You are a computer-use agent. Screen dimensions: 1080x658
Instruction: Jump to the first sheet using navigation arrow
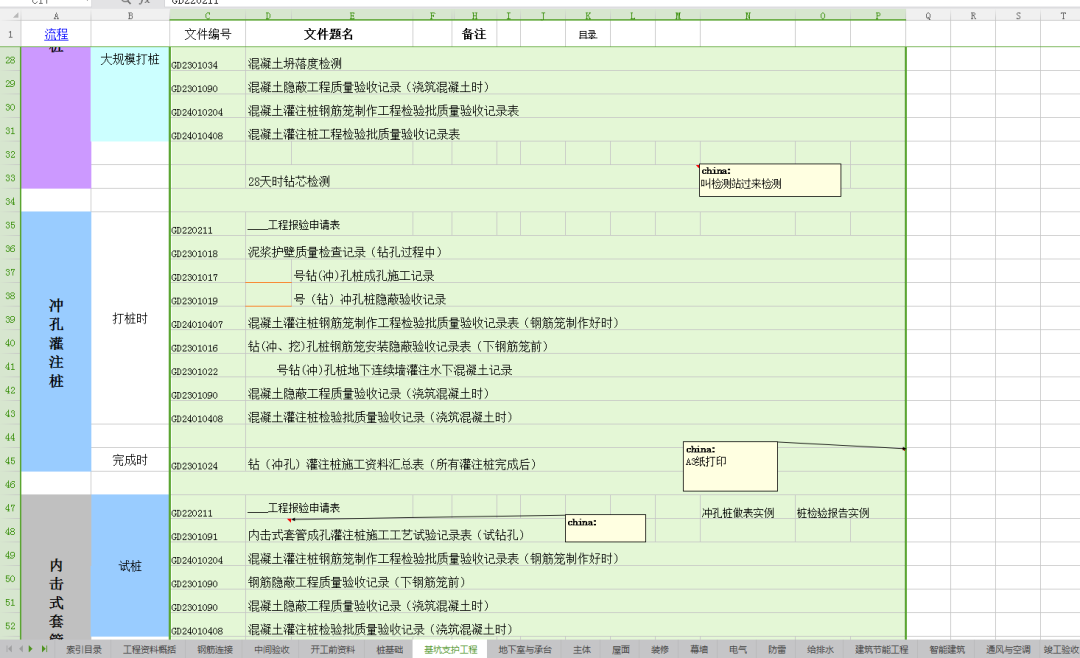coord(10,649)
